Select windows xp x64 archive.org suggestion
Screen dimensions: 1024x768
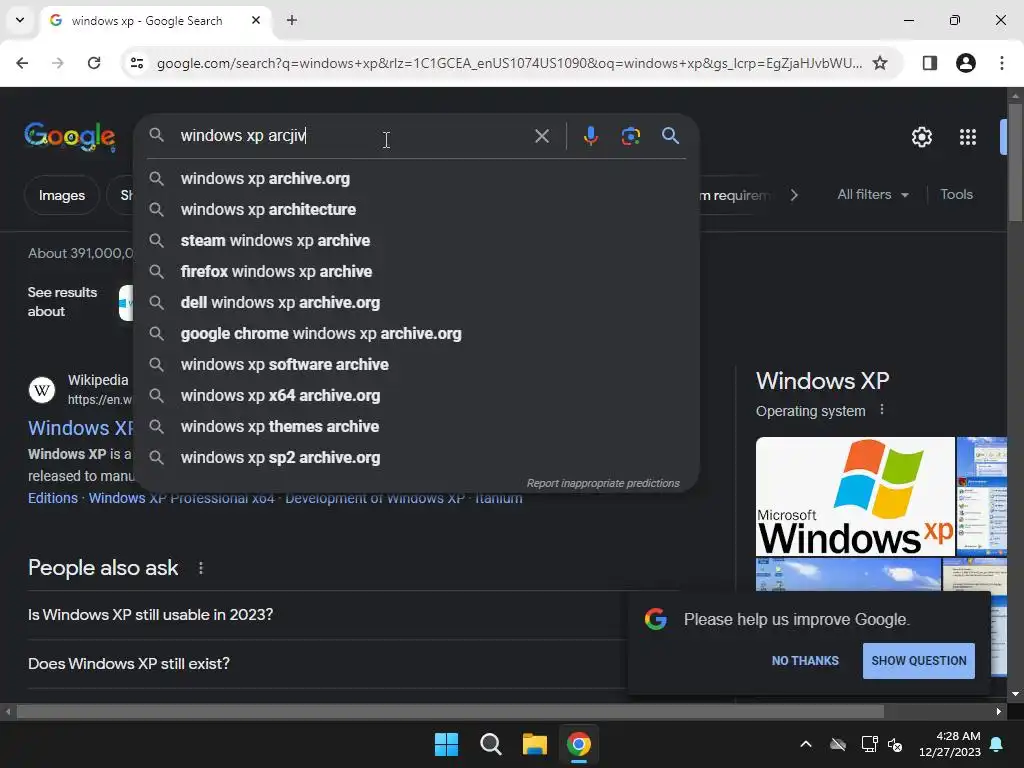point(417,396)
